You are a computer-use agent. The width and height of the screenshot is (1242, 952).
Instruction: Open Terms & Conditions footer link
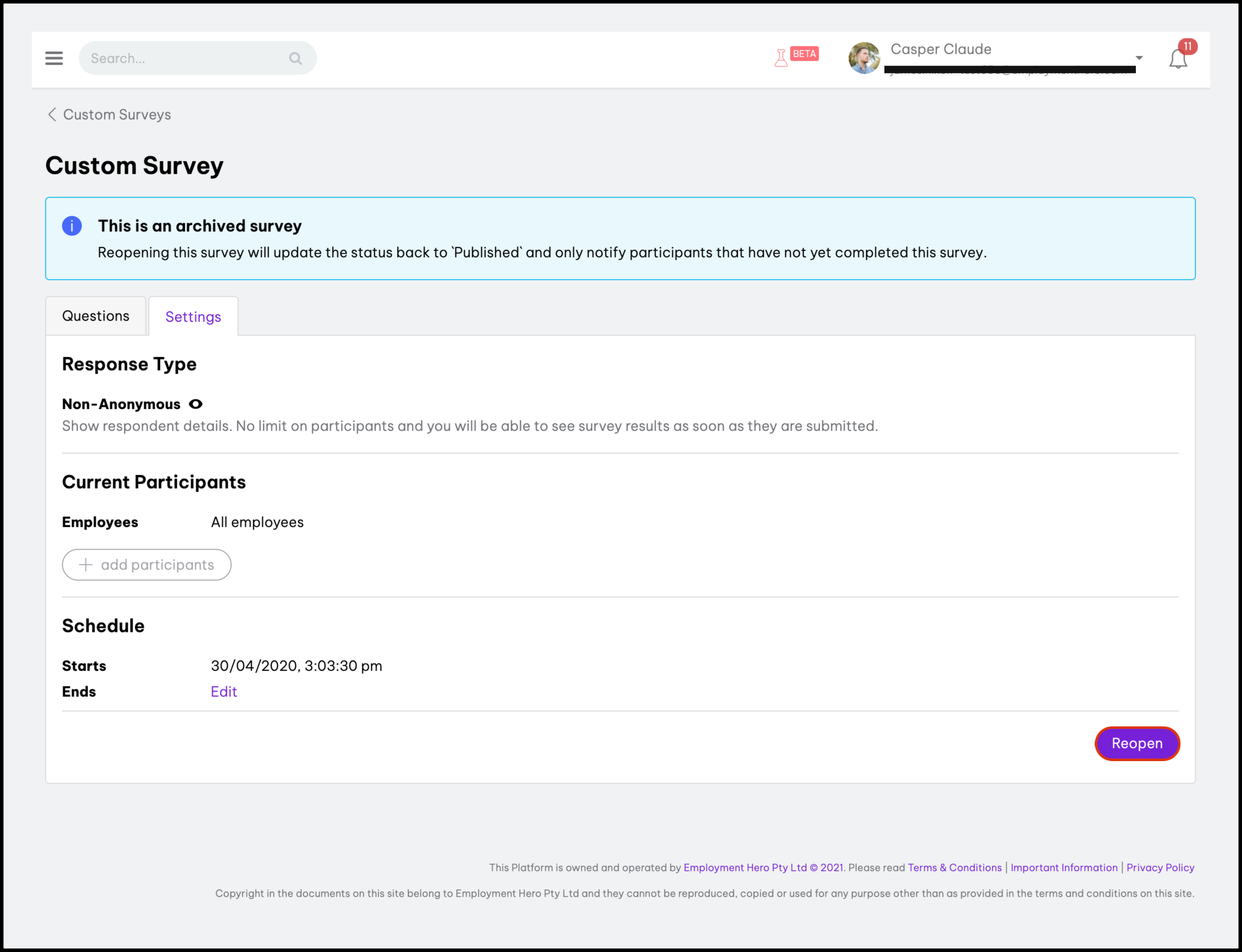pyautogui.click(x=955, y=868)
